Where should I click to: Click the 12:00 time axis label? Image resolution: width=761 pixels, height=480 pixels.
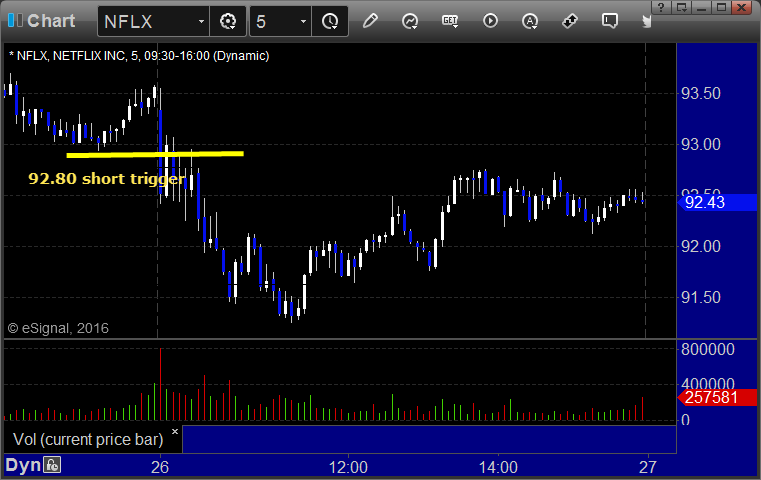click(x=348, y=467)
